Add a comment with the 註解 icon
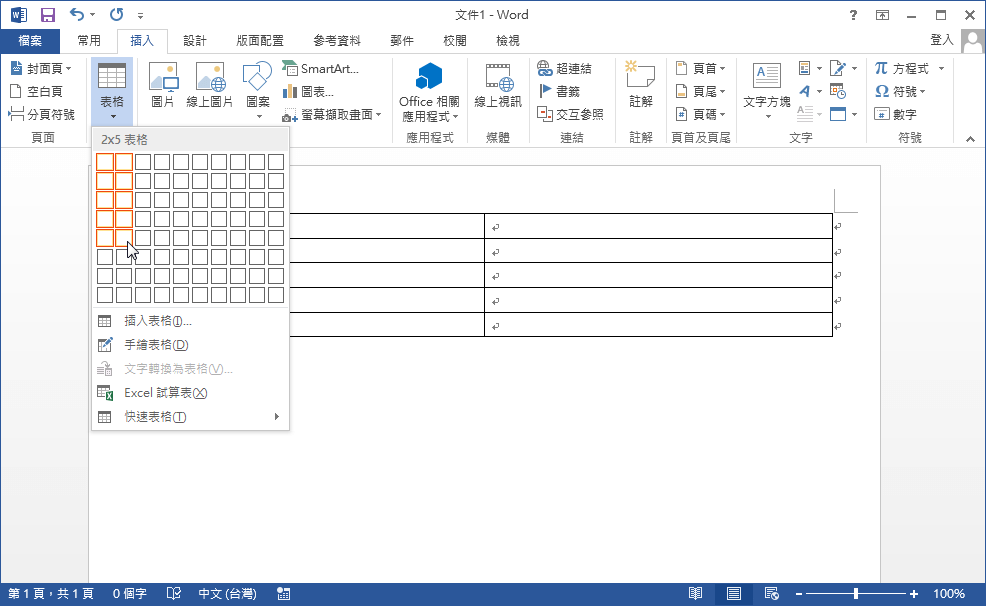The height and width of the screenshot is (606, 986). click(x=639, y=85)
